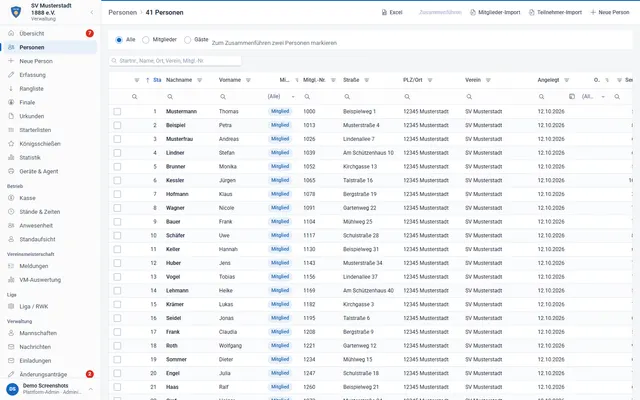Open Neue Person in the sidebar
Viewport: 640px width, 400px height.
pyautogui.click(x=49, y=61)
